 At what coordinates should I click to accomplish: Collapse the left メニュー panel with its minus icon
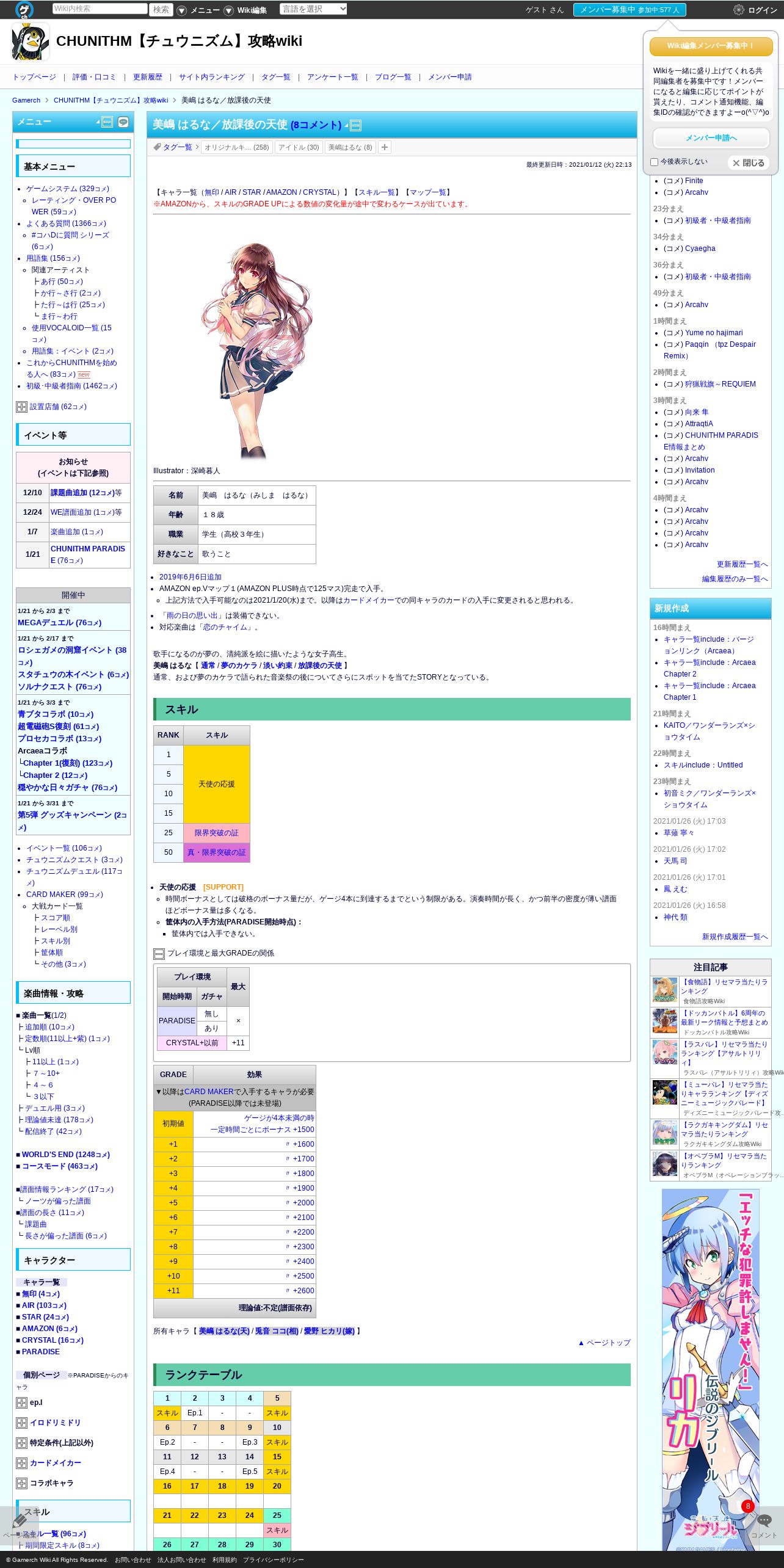(x=107, y=122)
